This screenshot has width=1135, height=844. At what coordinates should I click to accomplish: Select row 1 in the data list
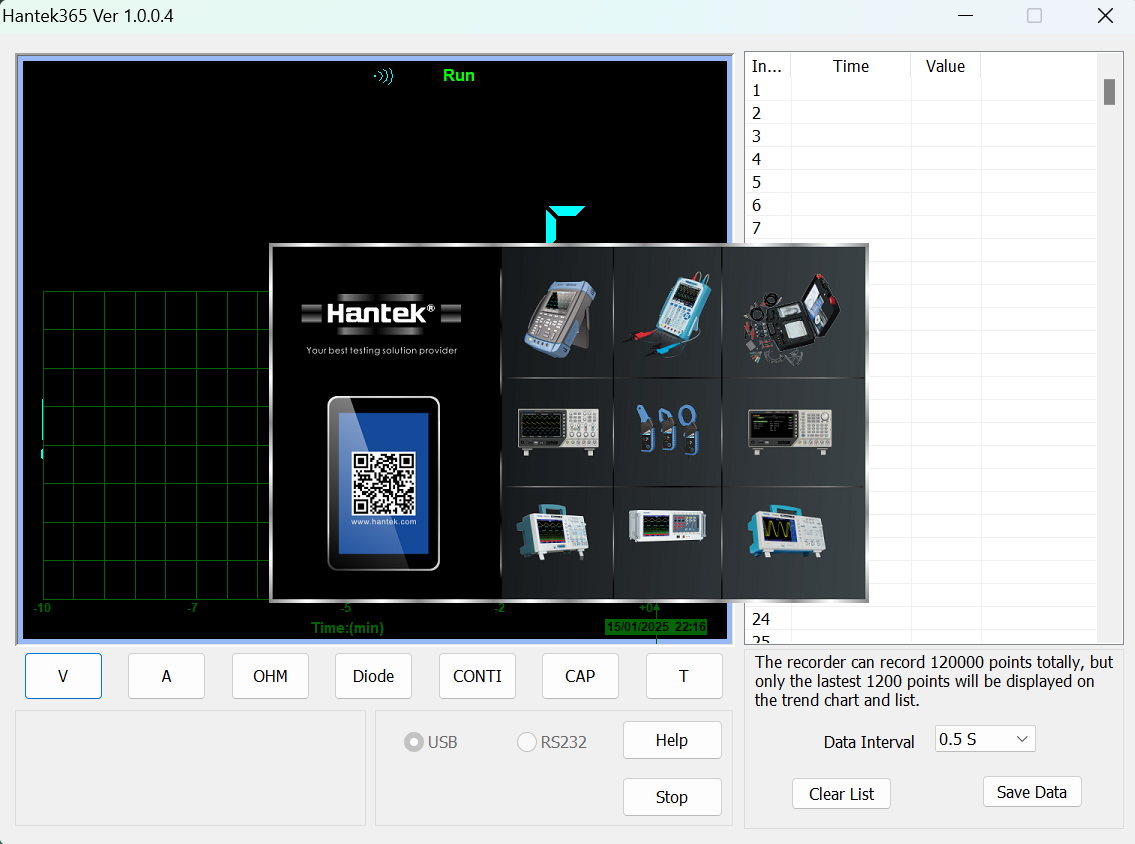coord(921,90)
